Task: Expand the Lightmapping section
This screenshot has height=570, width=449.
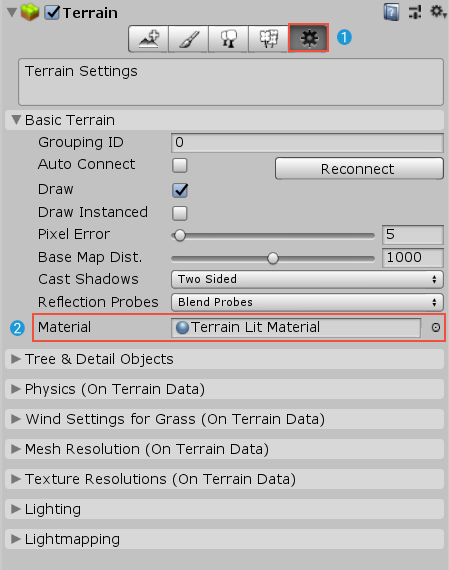Action: [x=224, y=539]
